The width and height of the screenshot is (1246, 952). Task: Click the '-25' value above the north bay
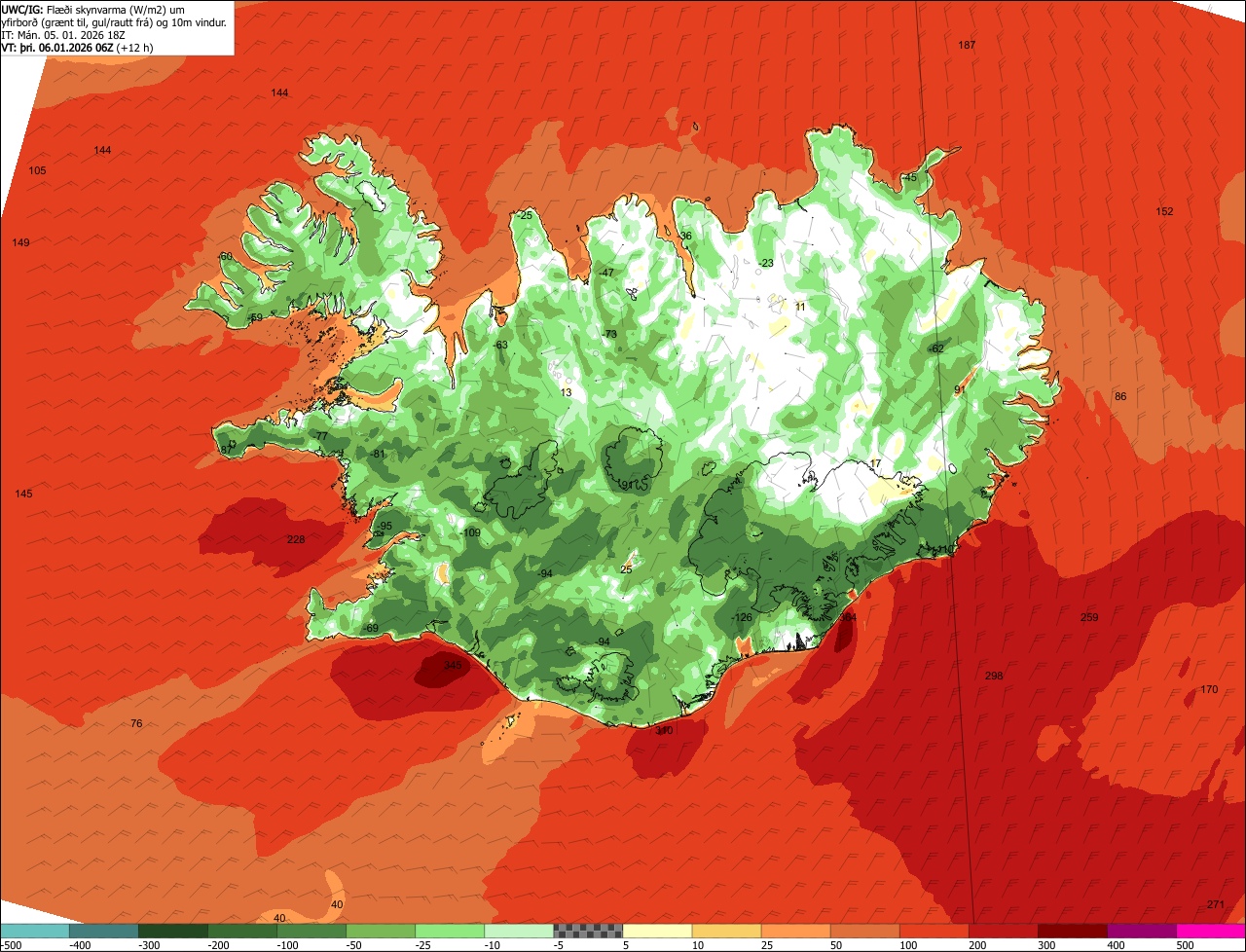pos(525,216)
